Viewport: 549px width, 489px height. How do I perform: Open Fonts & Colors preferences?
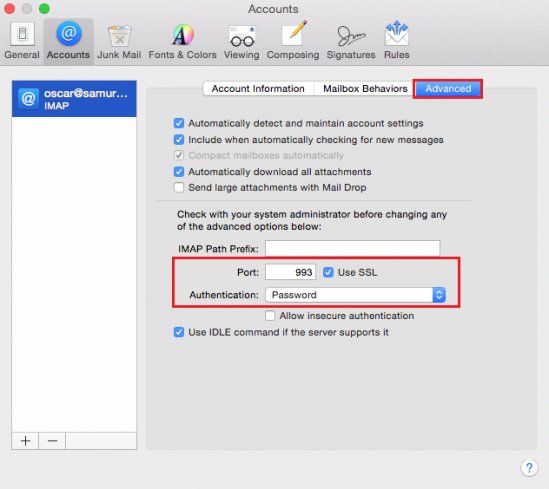point(182,41)
